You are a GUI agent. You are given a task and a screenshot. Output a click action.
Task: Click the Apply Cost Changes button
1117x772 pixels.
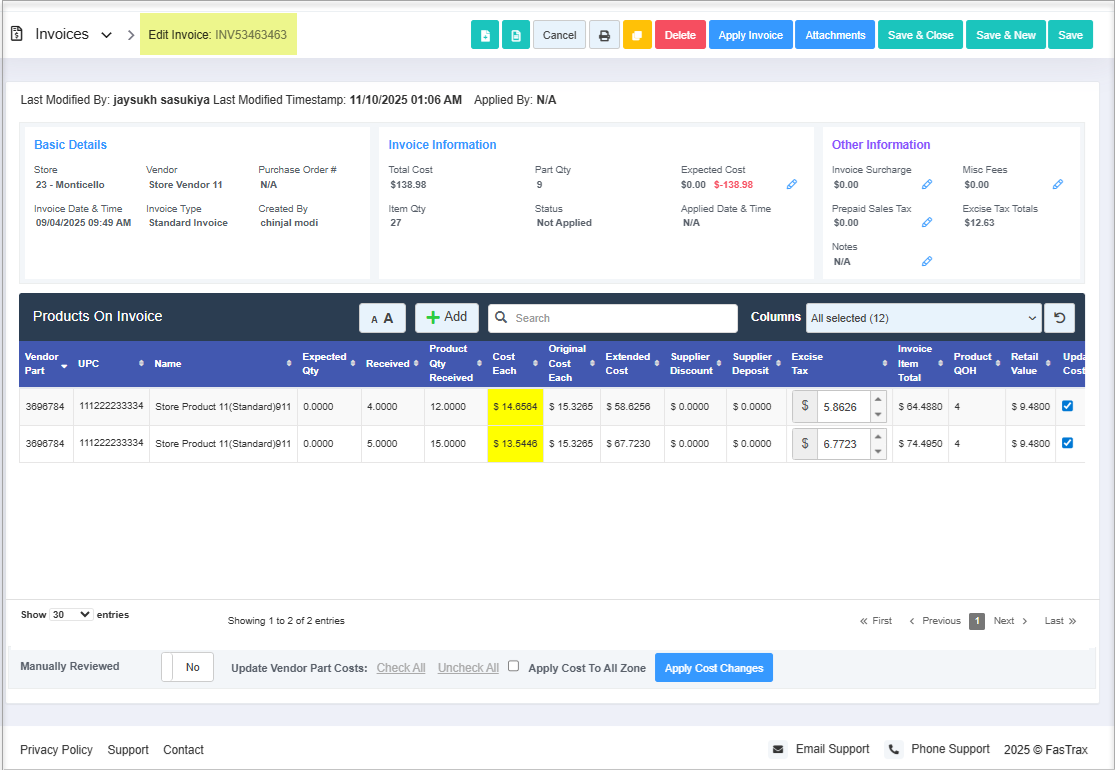(713, 668)
